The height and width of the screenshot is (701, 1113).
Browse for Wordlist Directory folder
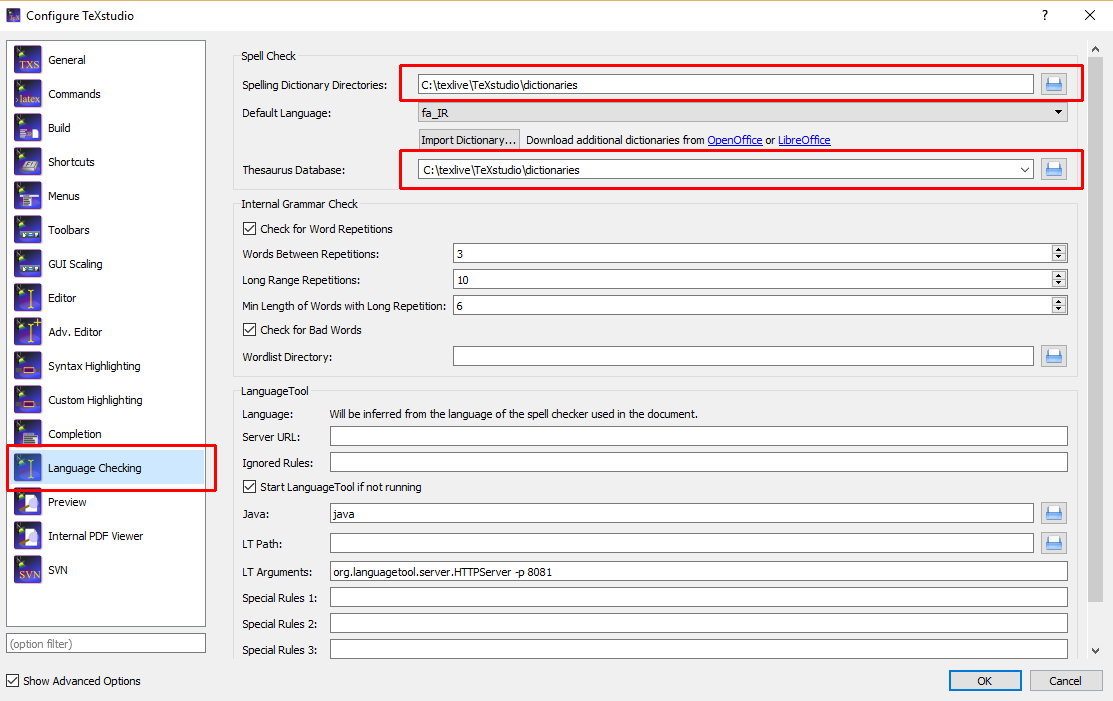click(1054, 356)
